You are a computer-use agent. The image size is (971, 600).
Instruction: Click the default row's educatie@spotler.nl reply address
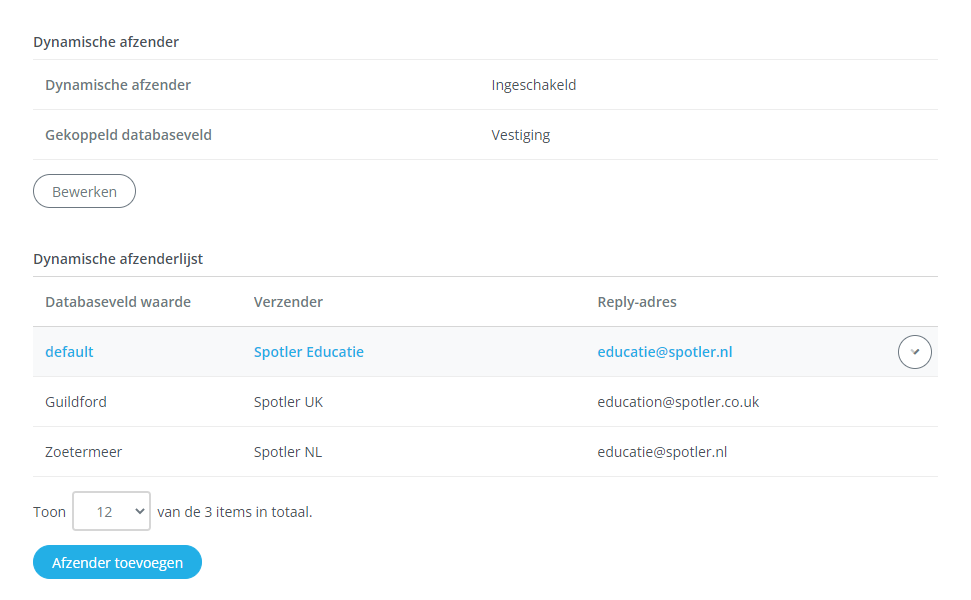point(665,352)
